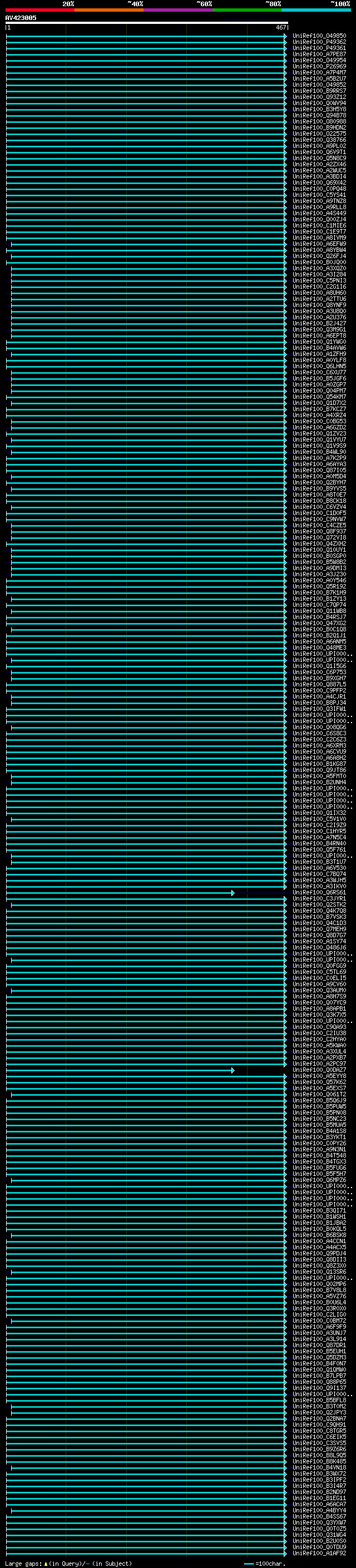
Task: Click the orange ~40% identity color bar
Action: tap(109, 10)
